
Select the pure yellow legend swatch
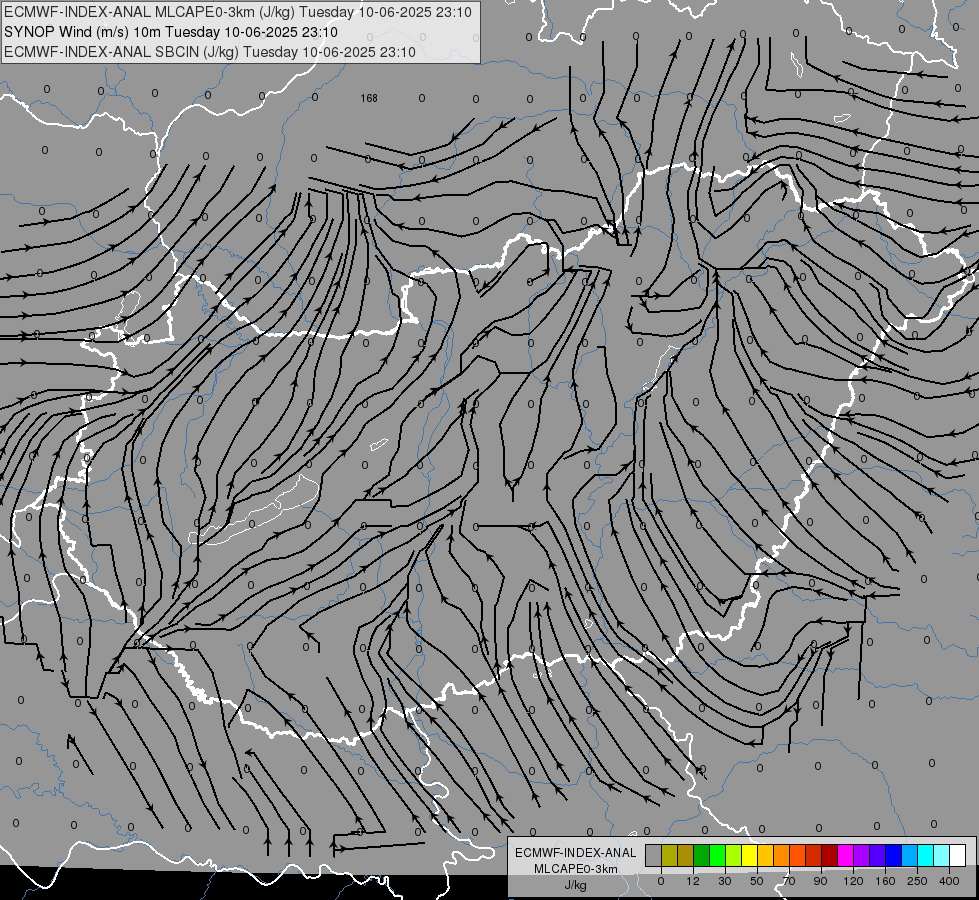tap(749, 855)
